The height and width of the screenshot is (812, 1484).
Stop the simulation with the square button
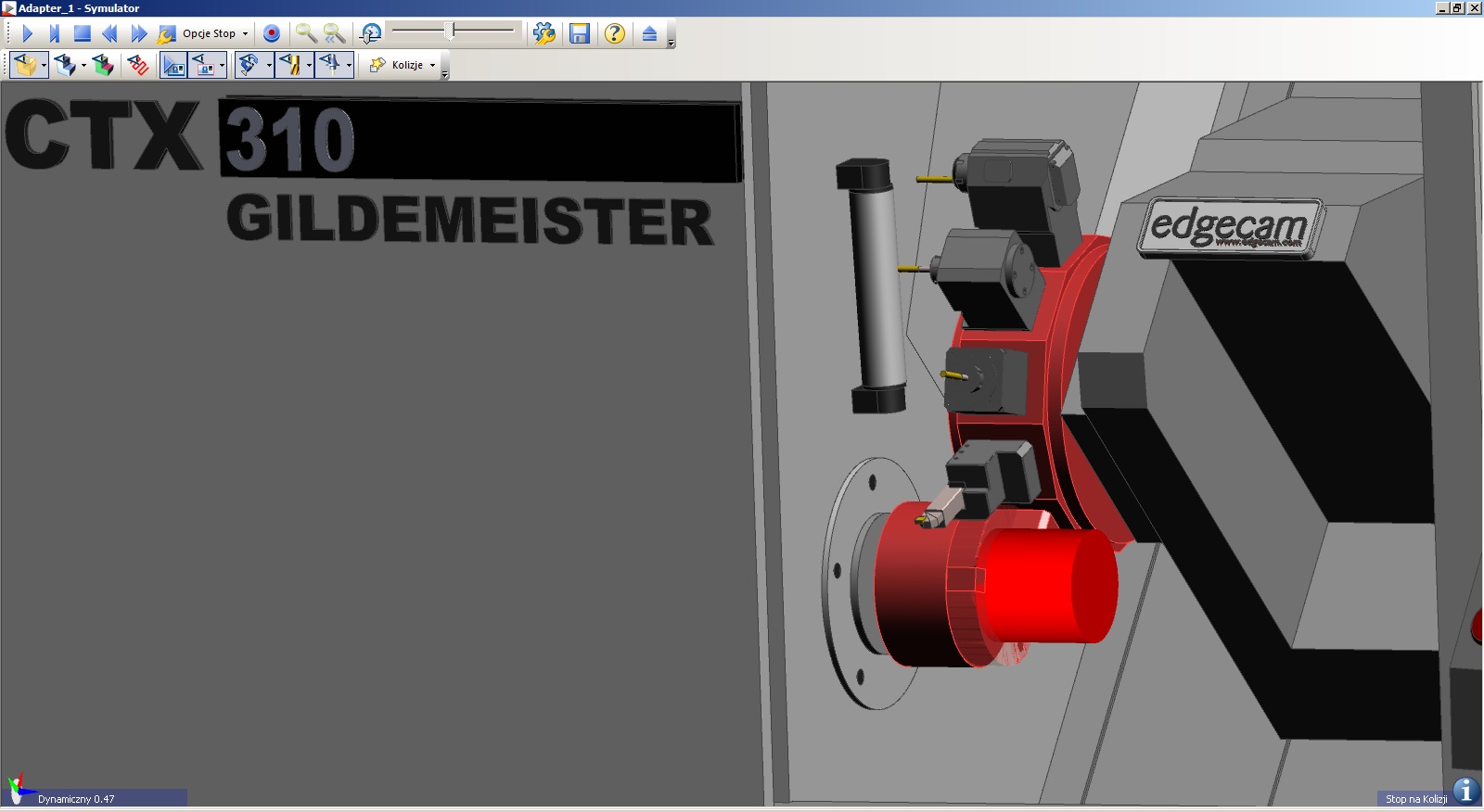pos(82,34)
